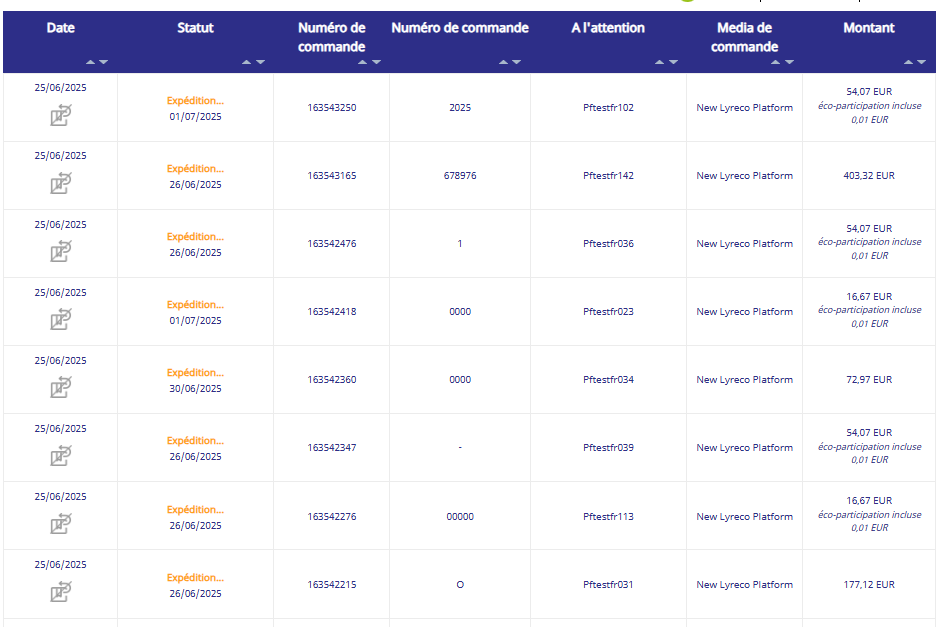Sort A l'attention column ascending with up arrow

(x=660, y=62)
